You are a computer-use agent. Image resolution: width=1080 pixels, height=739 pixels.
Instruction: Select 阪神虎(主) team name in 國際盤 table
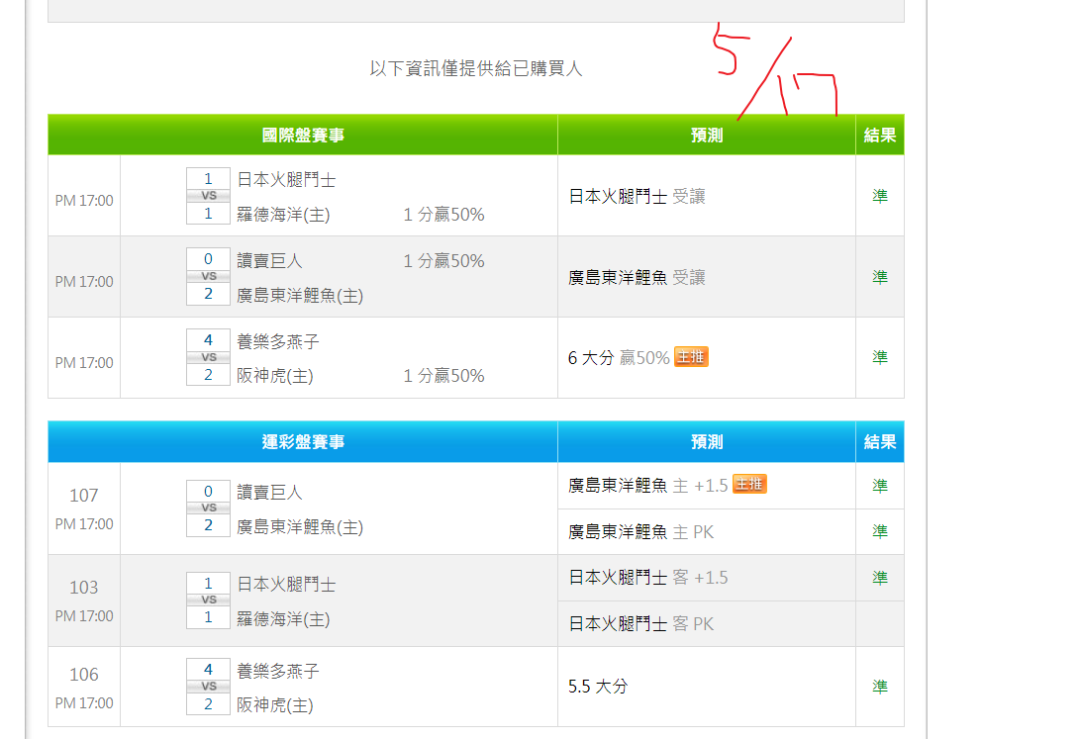click(x=275, y=375)
